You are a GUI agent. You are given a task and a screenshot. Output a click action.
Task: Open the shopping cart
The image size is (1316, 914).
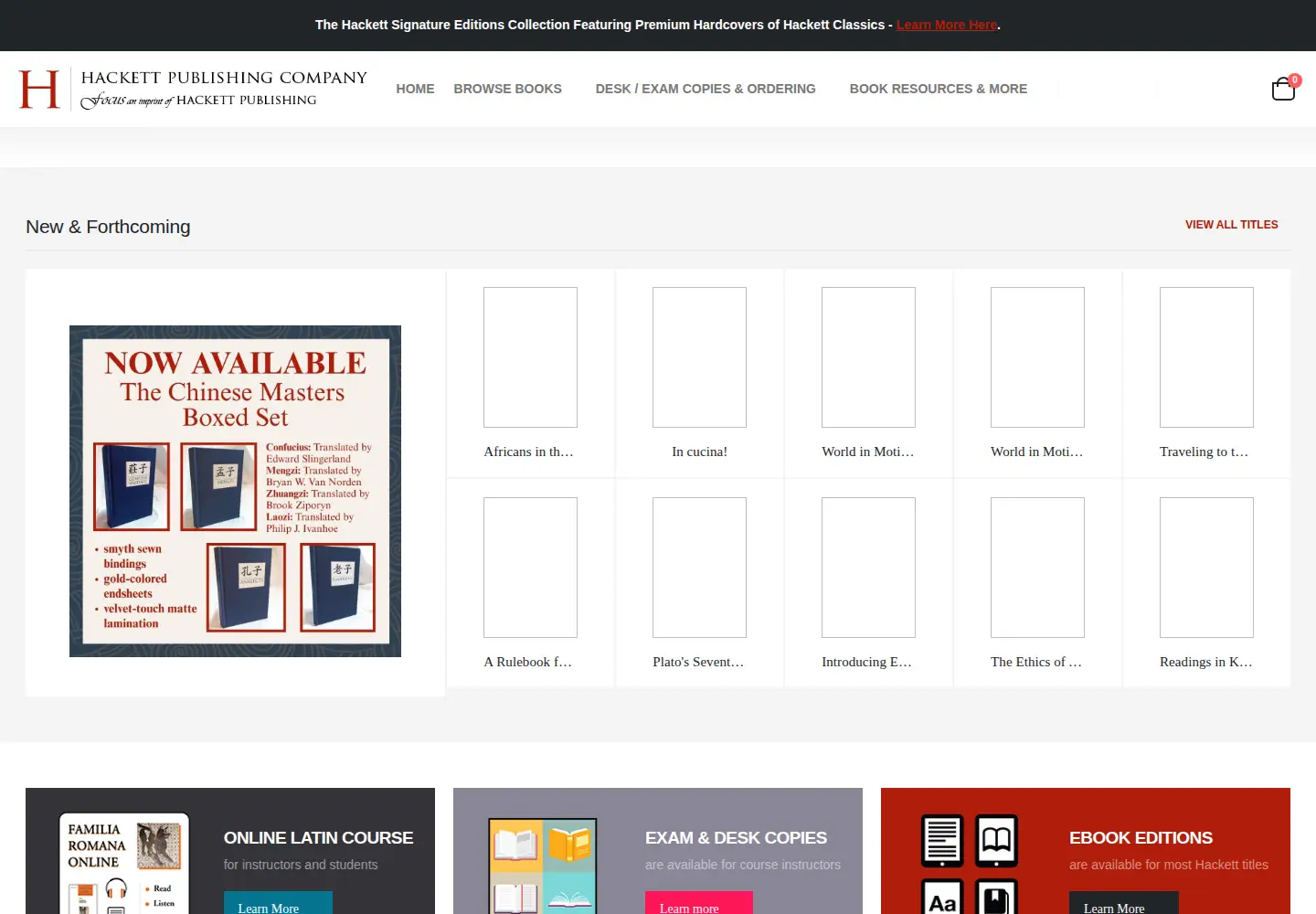[x=1284, y=89]
